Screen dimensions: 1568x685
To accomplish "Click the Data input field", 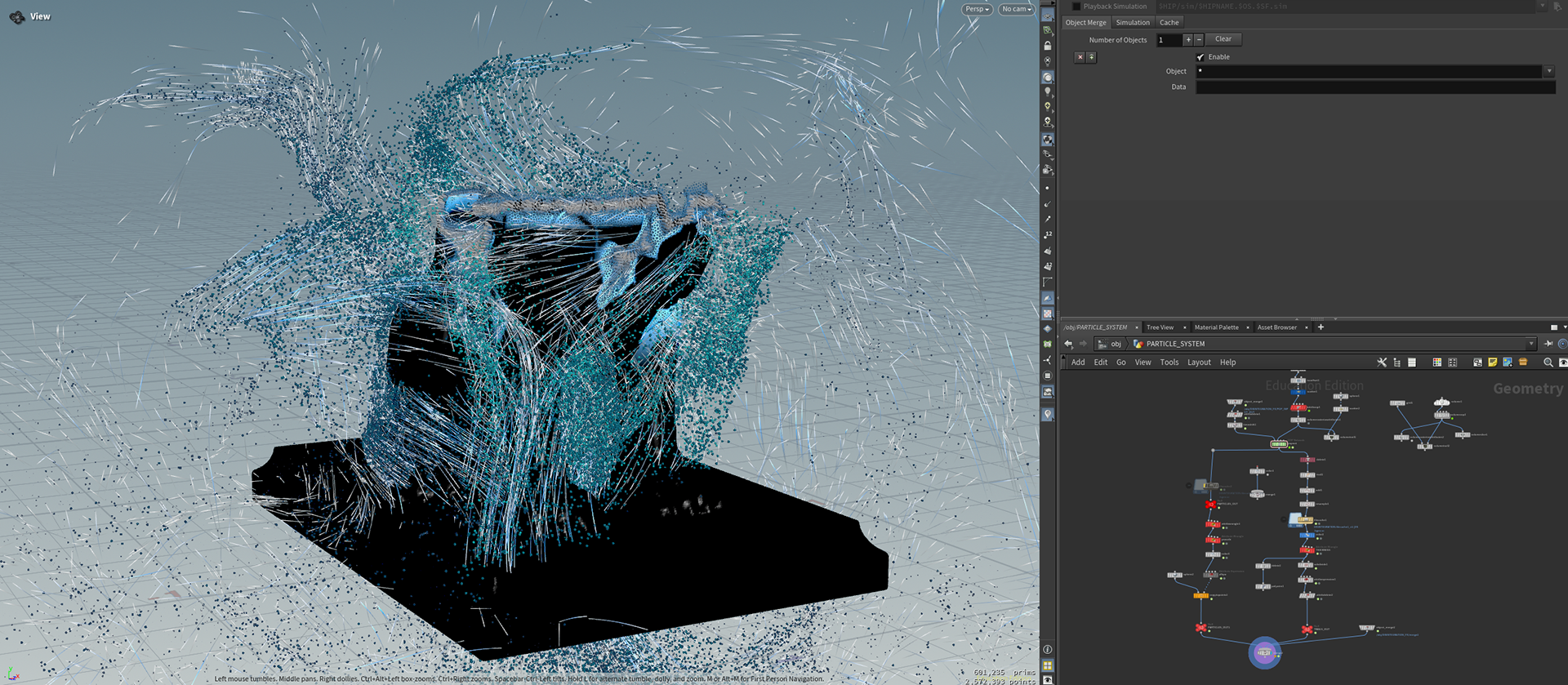I will [x=1375, y=87].
